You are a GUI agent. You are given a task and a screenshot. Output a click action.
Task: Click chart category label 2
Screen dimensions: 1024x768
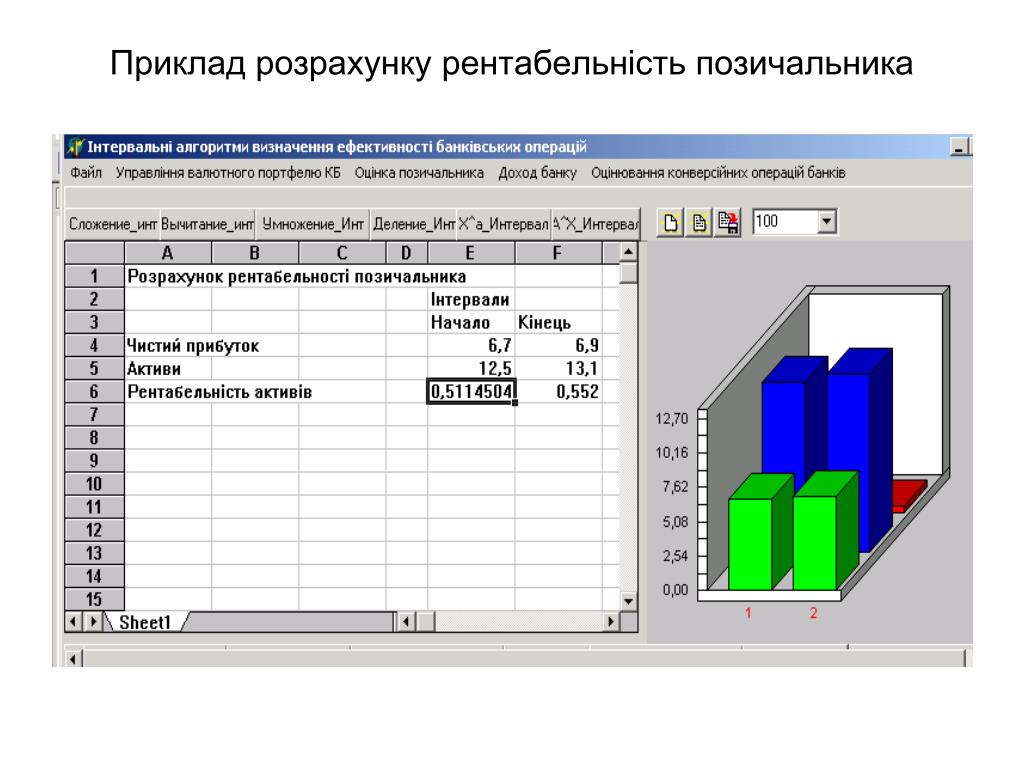click(x=814, y=613)
